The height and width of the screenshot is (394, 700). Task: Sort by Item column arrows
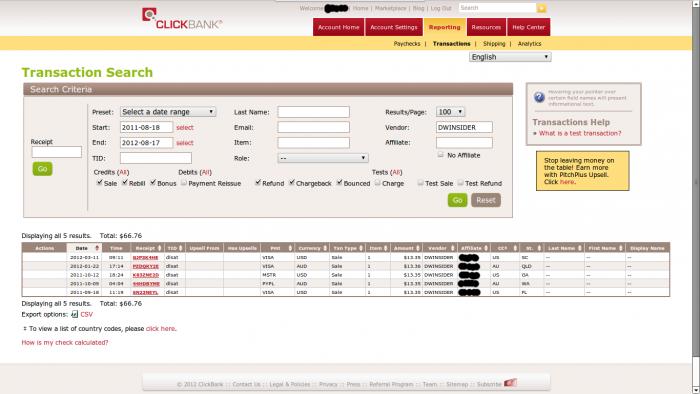tap(386, 248)
